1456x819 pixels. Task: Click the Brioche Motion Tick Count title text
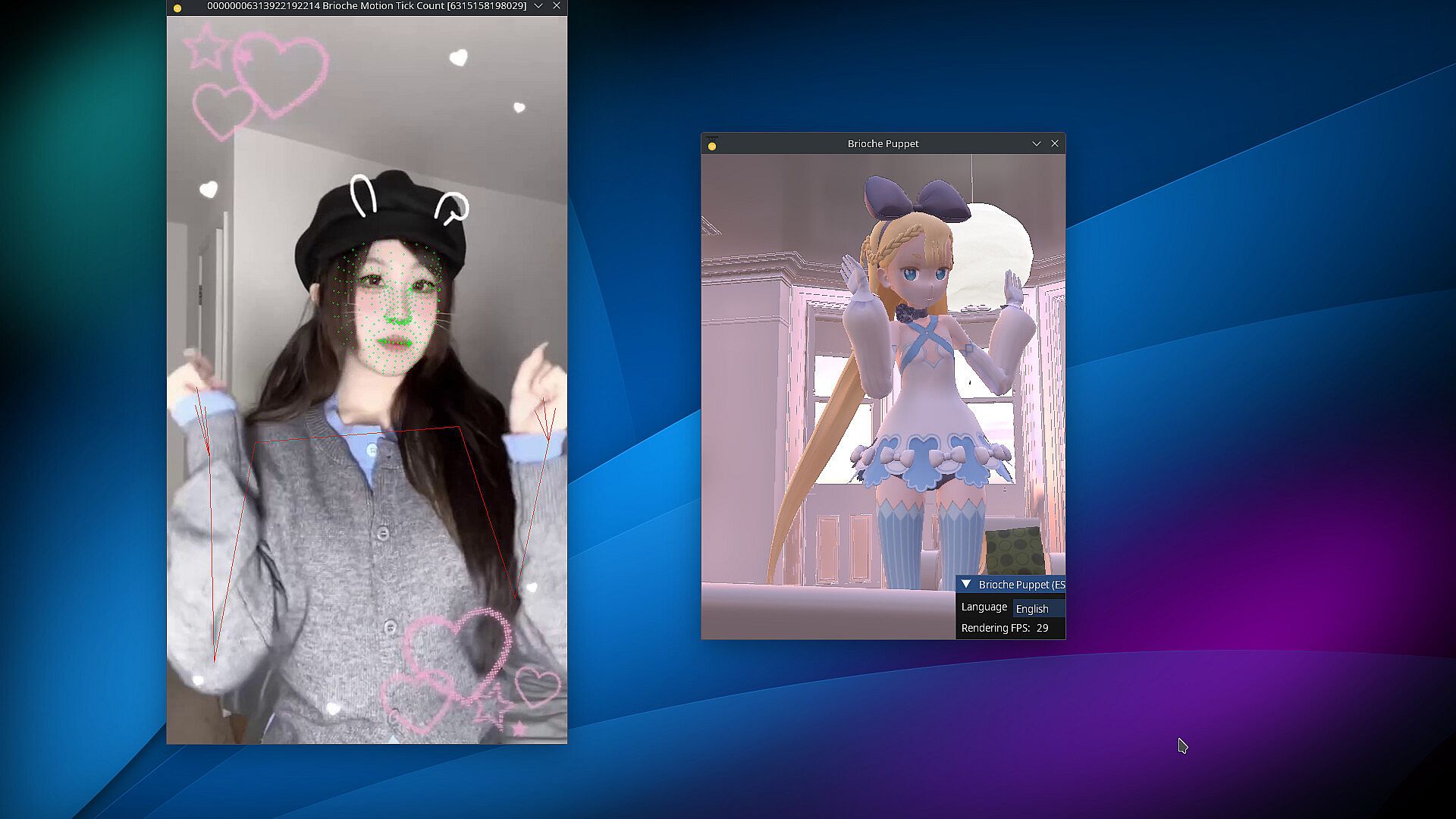[x=366, y=6]
